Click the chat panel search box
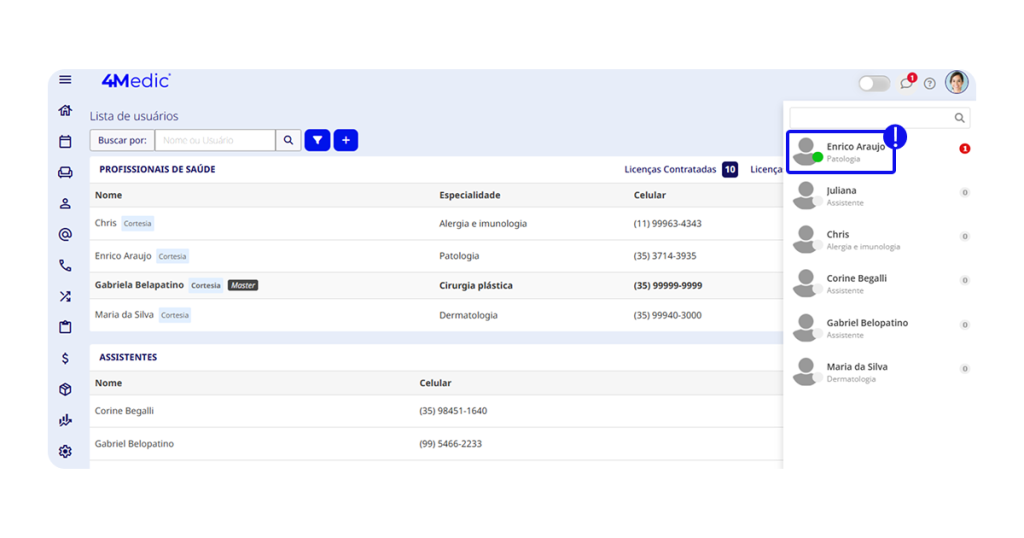This screenshot has height=538, width=1024. (871, 118)
